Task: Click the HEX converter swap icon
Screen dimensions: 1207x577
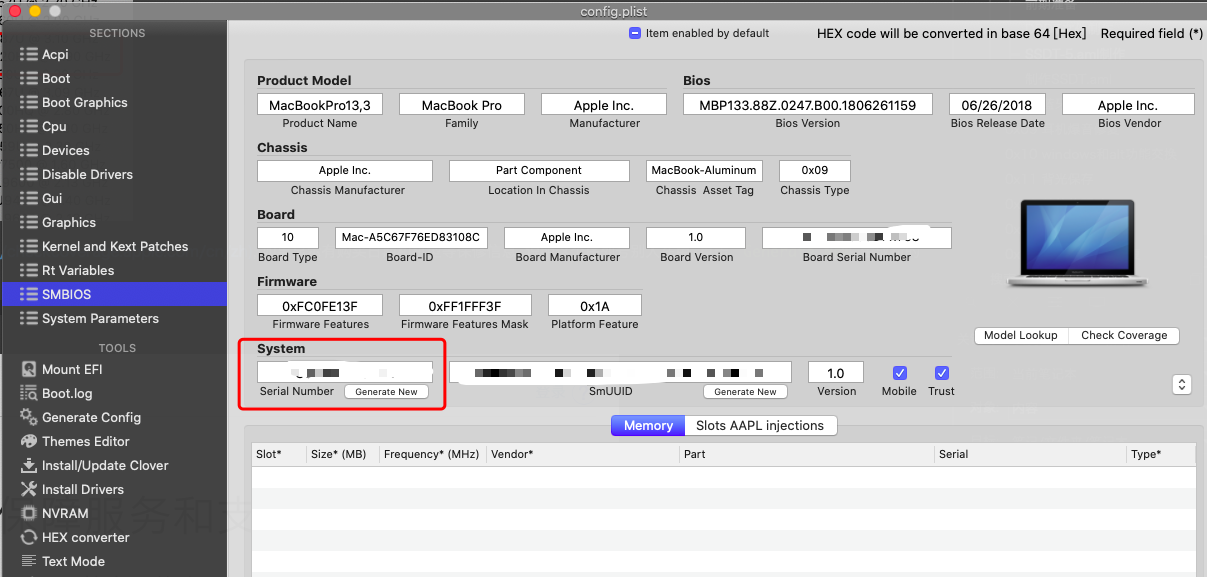Action: point(28,537)
